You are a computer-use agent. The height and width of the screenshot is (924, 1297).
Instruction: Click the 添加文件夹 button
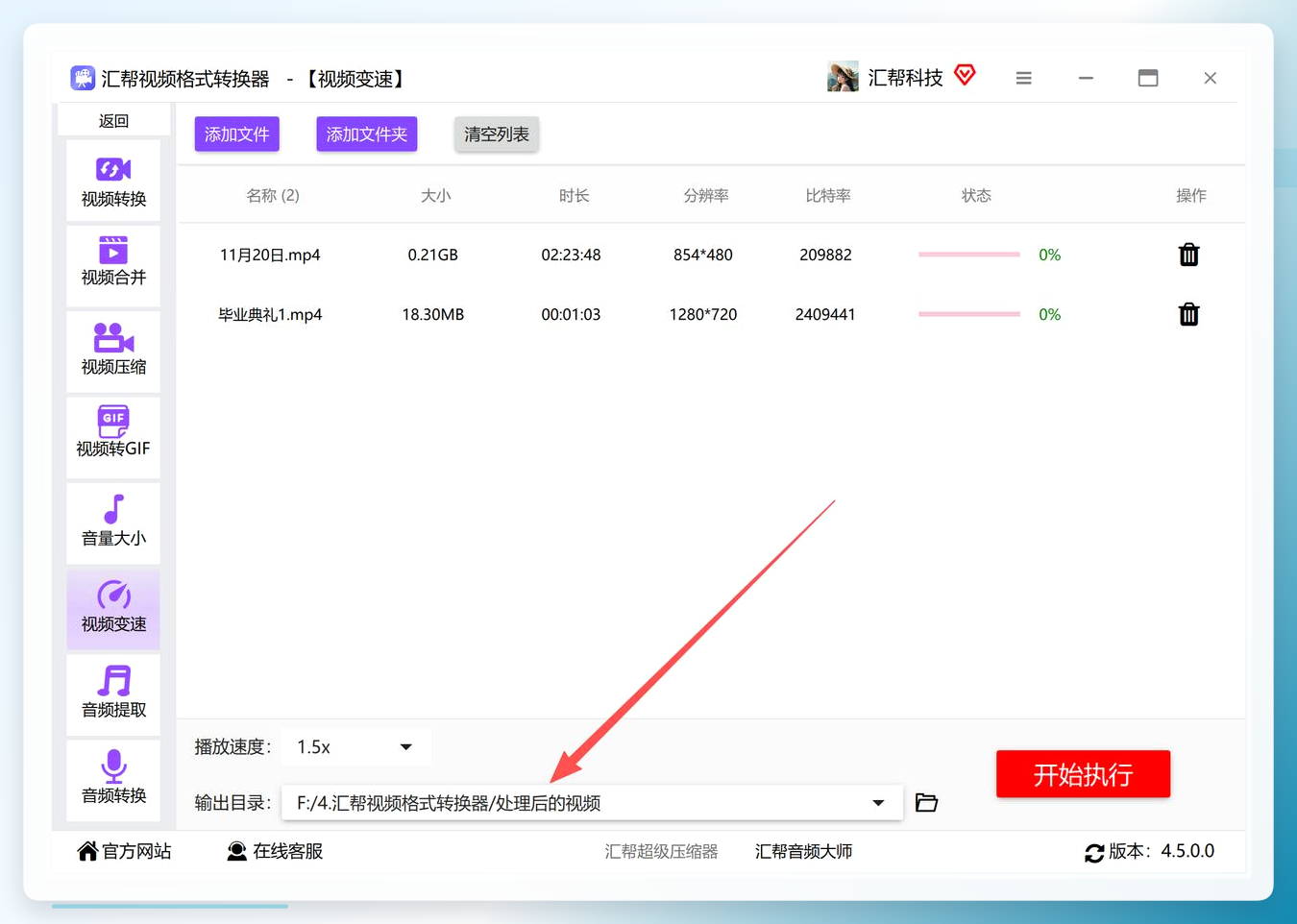[x=367, y=134]
